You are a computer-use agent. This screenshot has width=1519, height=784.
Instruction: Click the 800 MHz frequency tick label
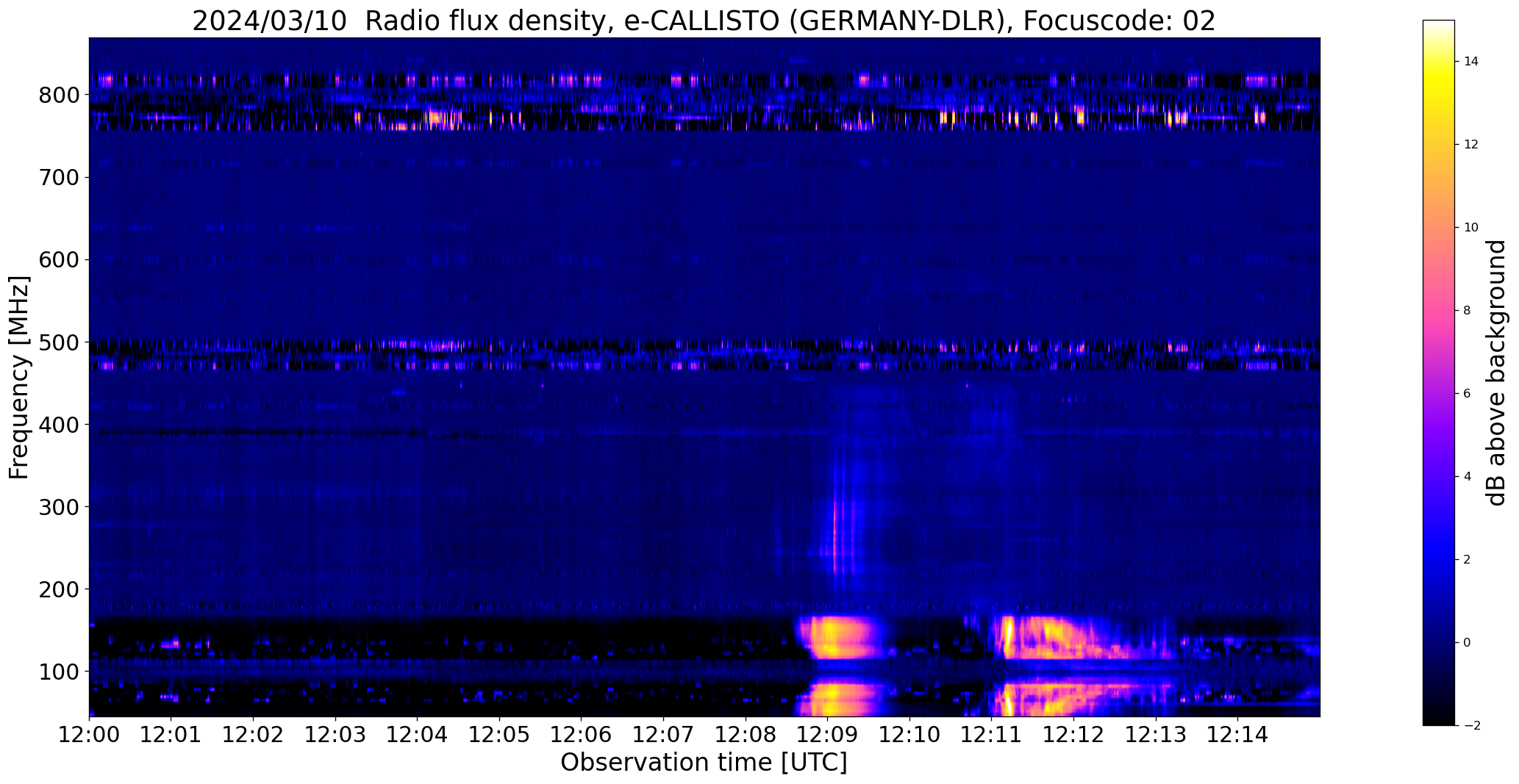pos(58,96)
